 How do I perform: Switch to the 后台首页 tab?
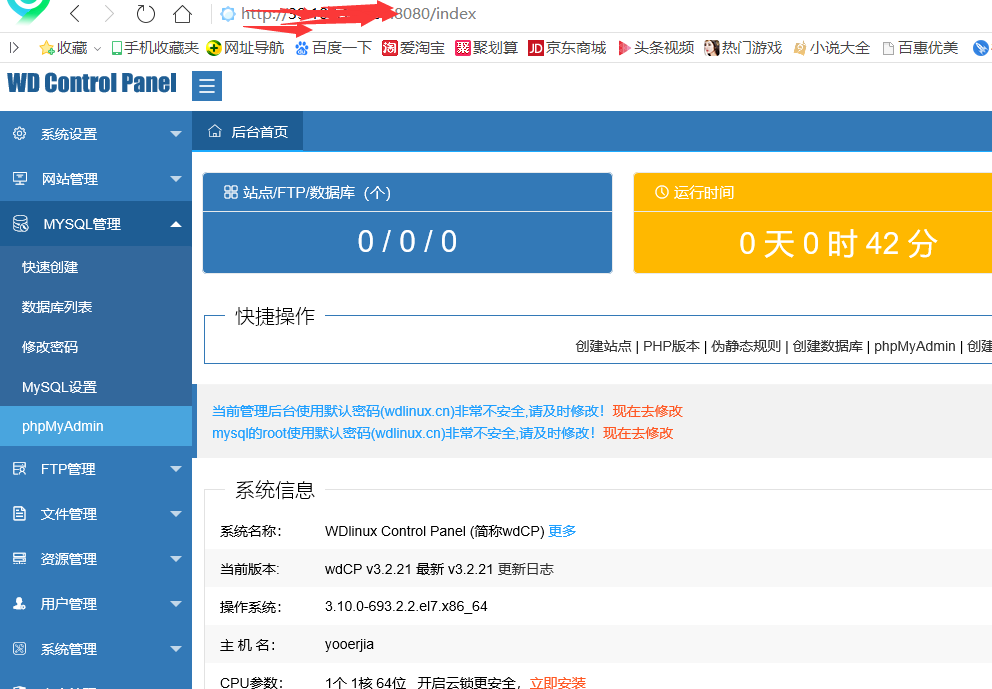click(x=248, y=132)
